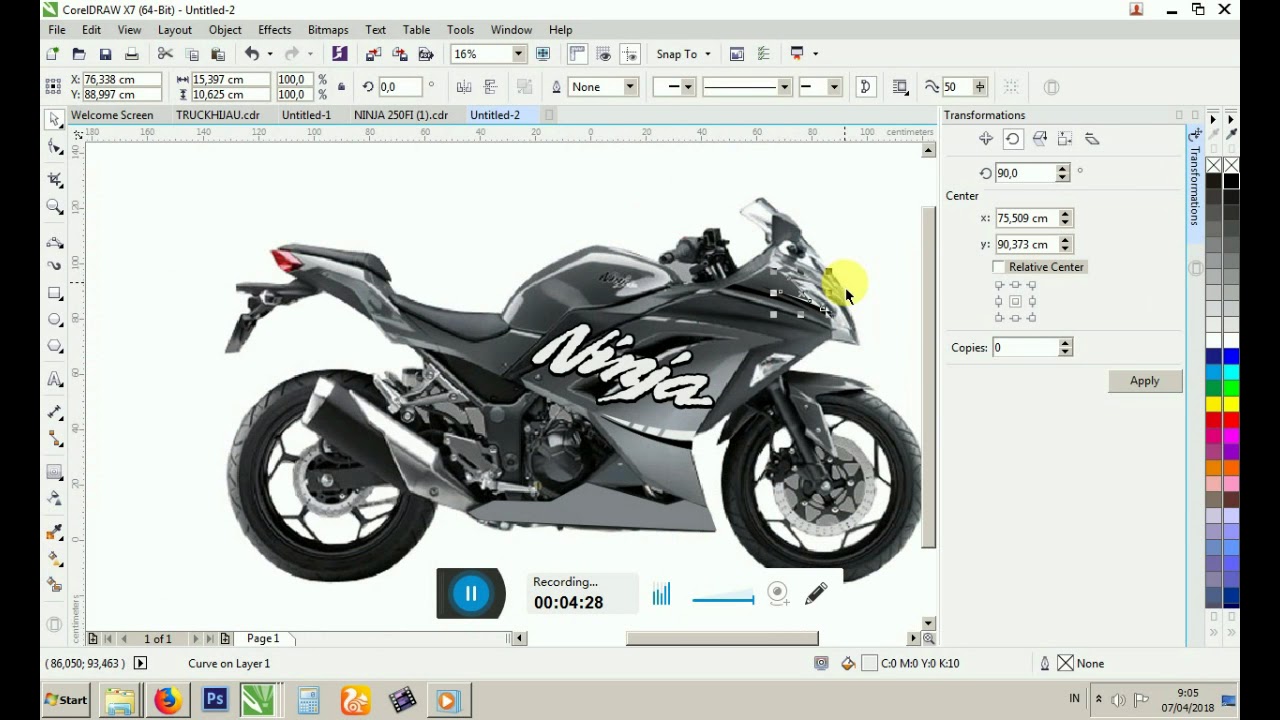The height and width of the screenshot is (720, 1280).
Task: Toggle Show Guidelines in the toolbar
Action: pyautogui.click(x=629, y=54)
